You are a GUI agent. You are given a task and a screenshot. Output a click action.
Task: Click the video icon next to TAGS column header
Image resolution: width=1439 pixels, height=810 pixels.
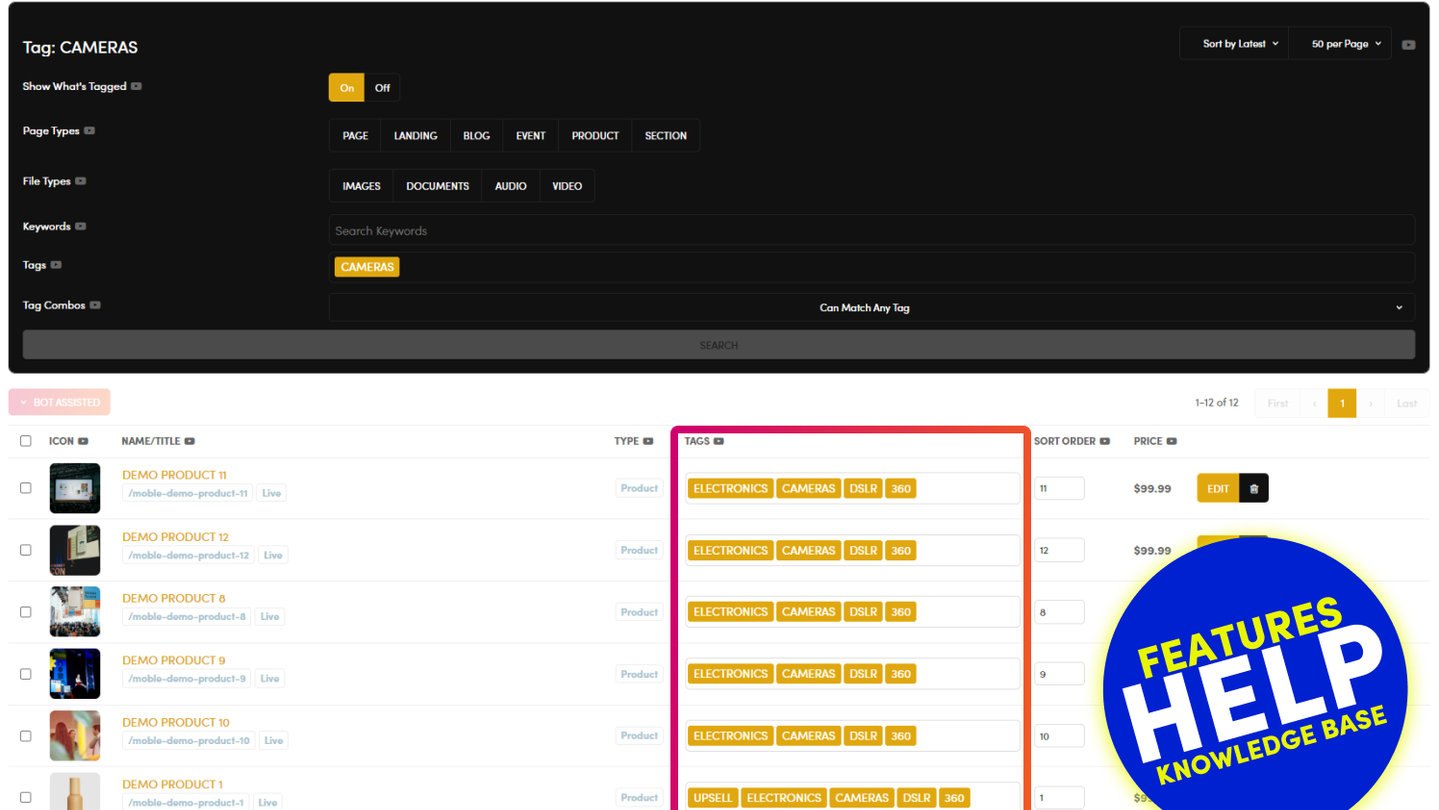click(x=718, y=441)
